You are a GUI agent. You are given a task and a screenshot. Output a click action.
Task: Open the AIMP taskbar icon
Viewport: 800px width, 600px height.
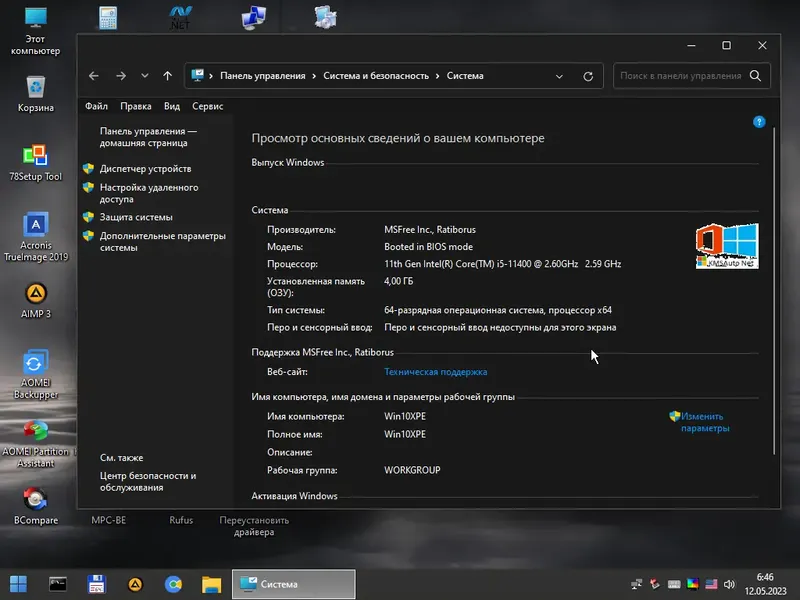click(x=135, y=584)
